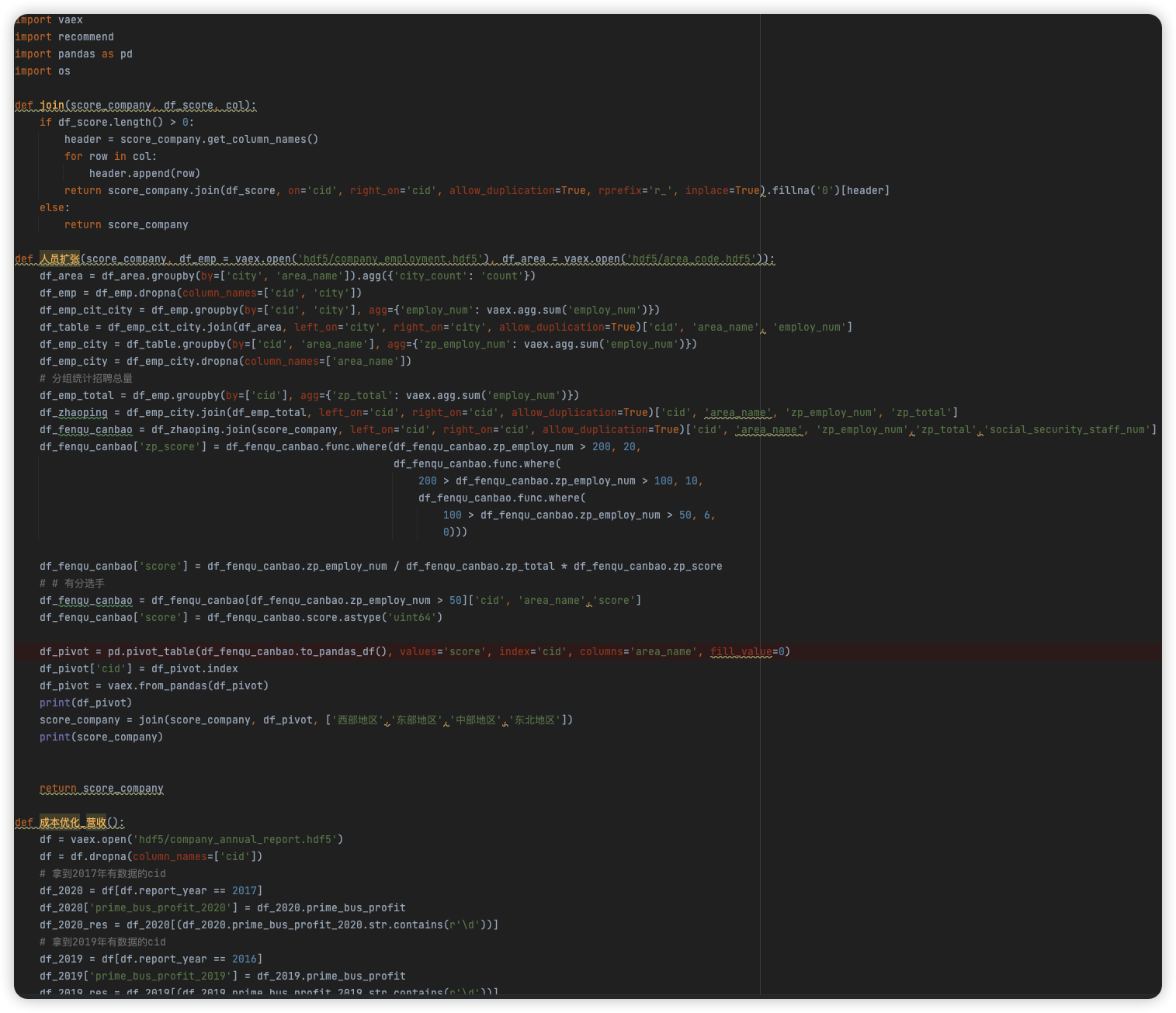Click the 'for row in col:' line
1176x1013 pixels.
[111, 157]
